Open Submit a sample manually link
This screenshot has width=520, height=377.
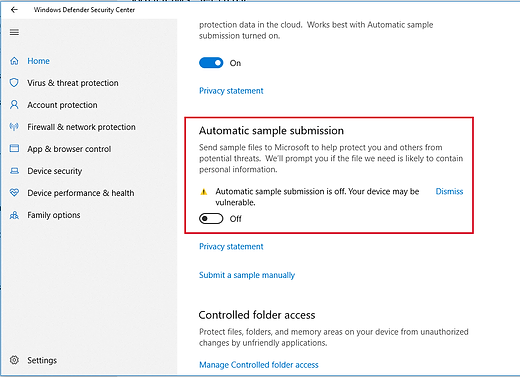(x=247, y=275)
